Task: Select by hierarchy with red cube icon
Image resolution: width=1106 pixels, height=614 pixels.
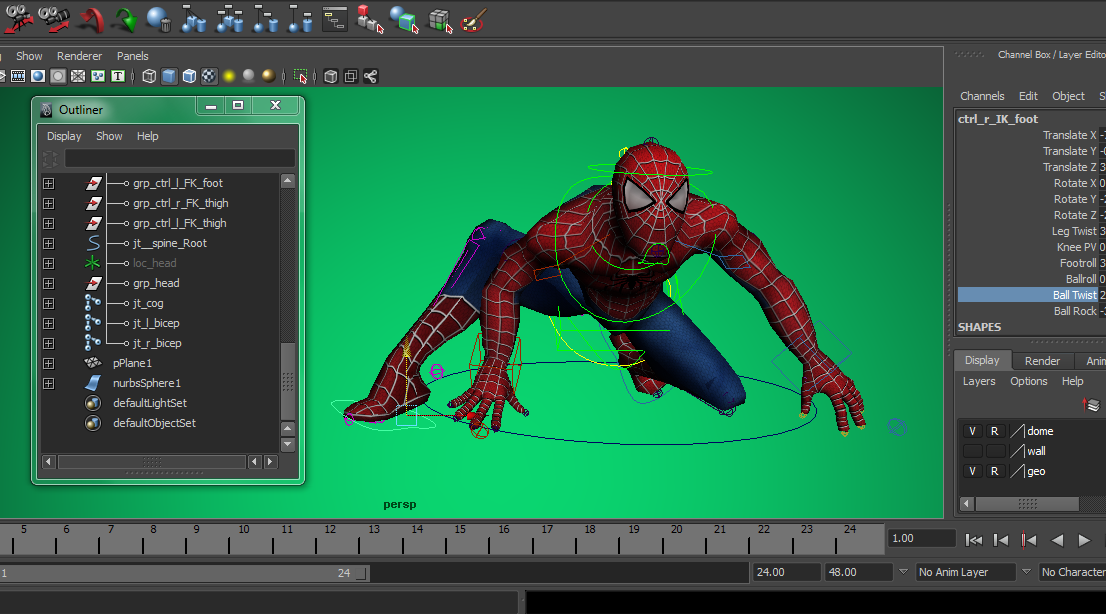Action: pyautogui.click(x=370, y=20)
